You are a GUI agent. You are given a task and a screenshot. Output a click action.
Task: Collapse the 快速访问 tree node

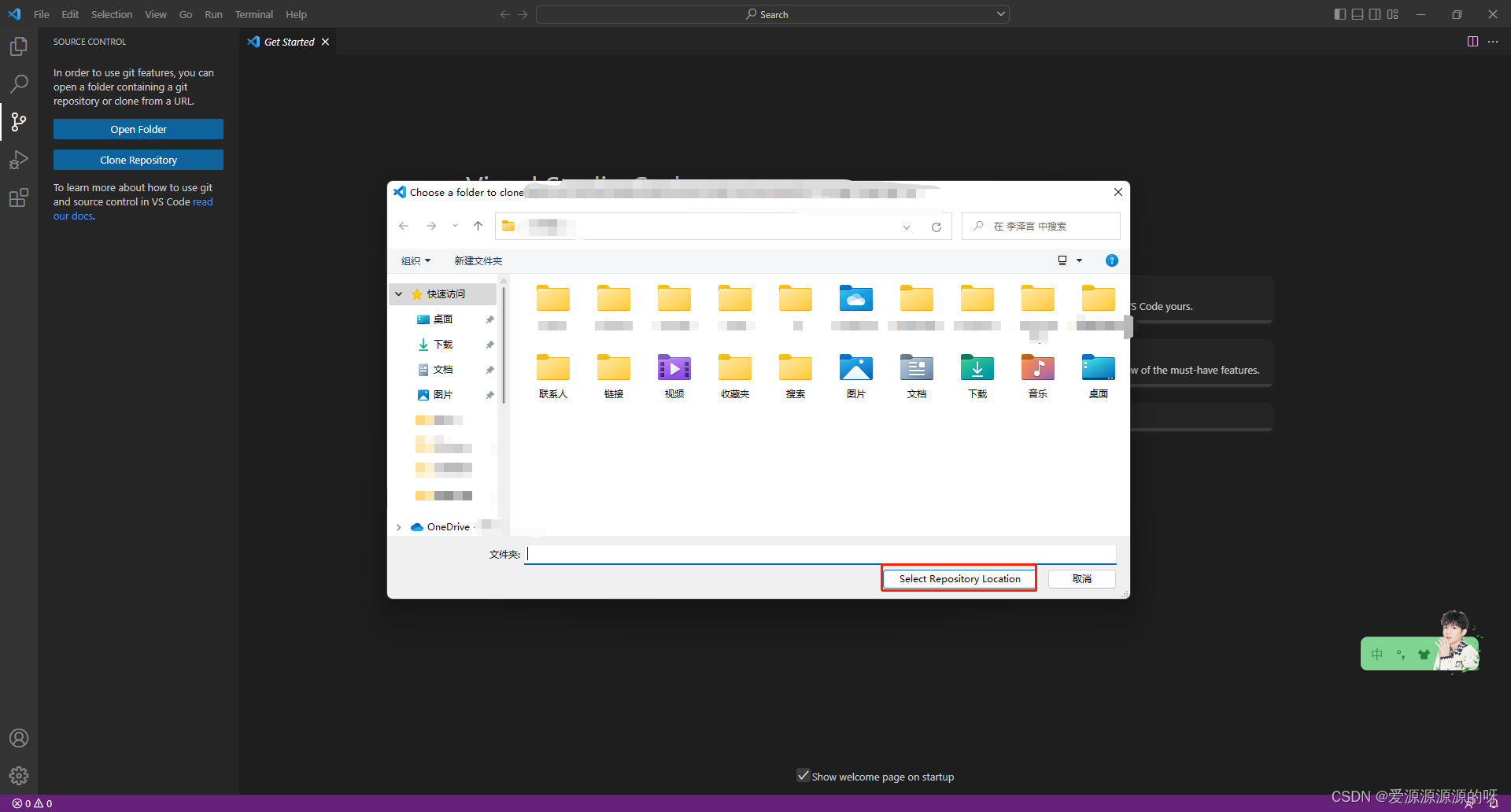399,293
